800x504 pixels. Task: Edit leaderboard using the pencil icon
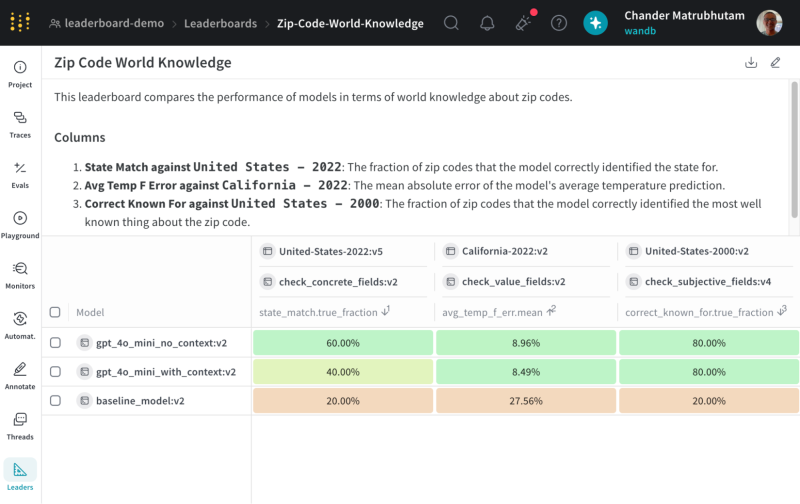point(776,62)
